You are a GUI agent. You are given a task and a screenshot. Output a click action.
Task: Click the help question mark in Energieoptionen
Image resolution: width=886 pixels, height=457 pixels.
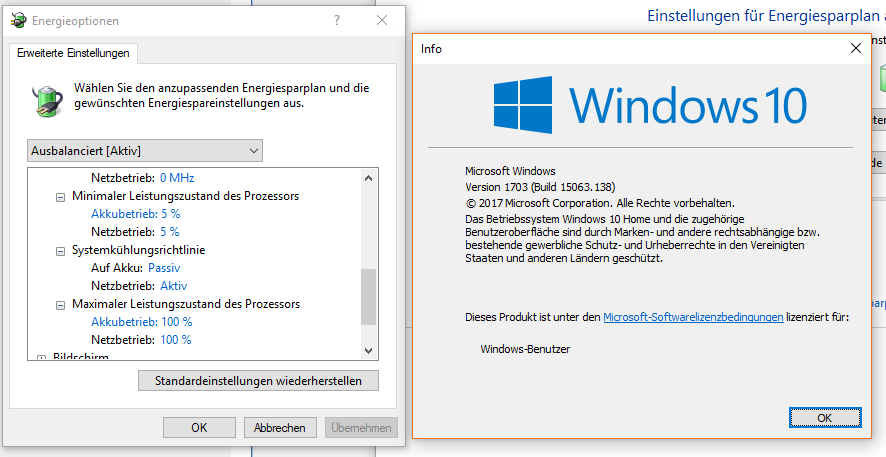pos(337,21)
